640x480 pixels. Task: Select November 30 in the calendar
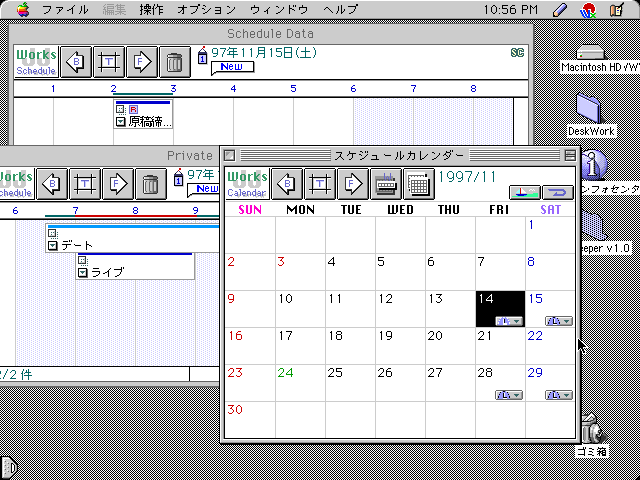pos(250,420)
